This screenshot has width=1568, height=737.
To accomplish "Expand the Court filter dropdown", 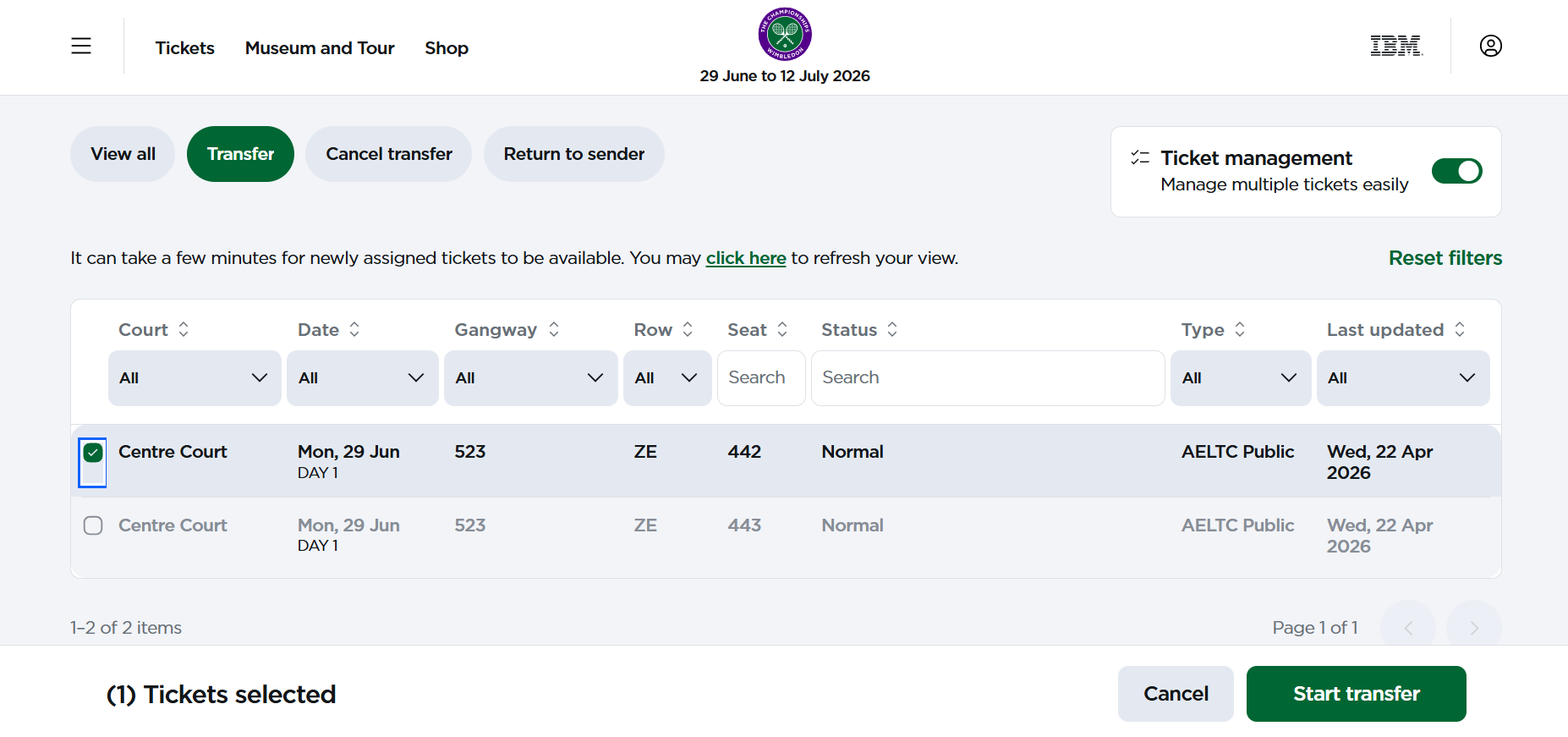I will click(195, 378).
